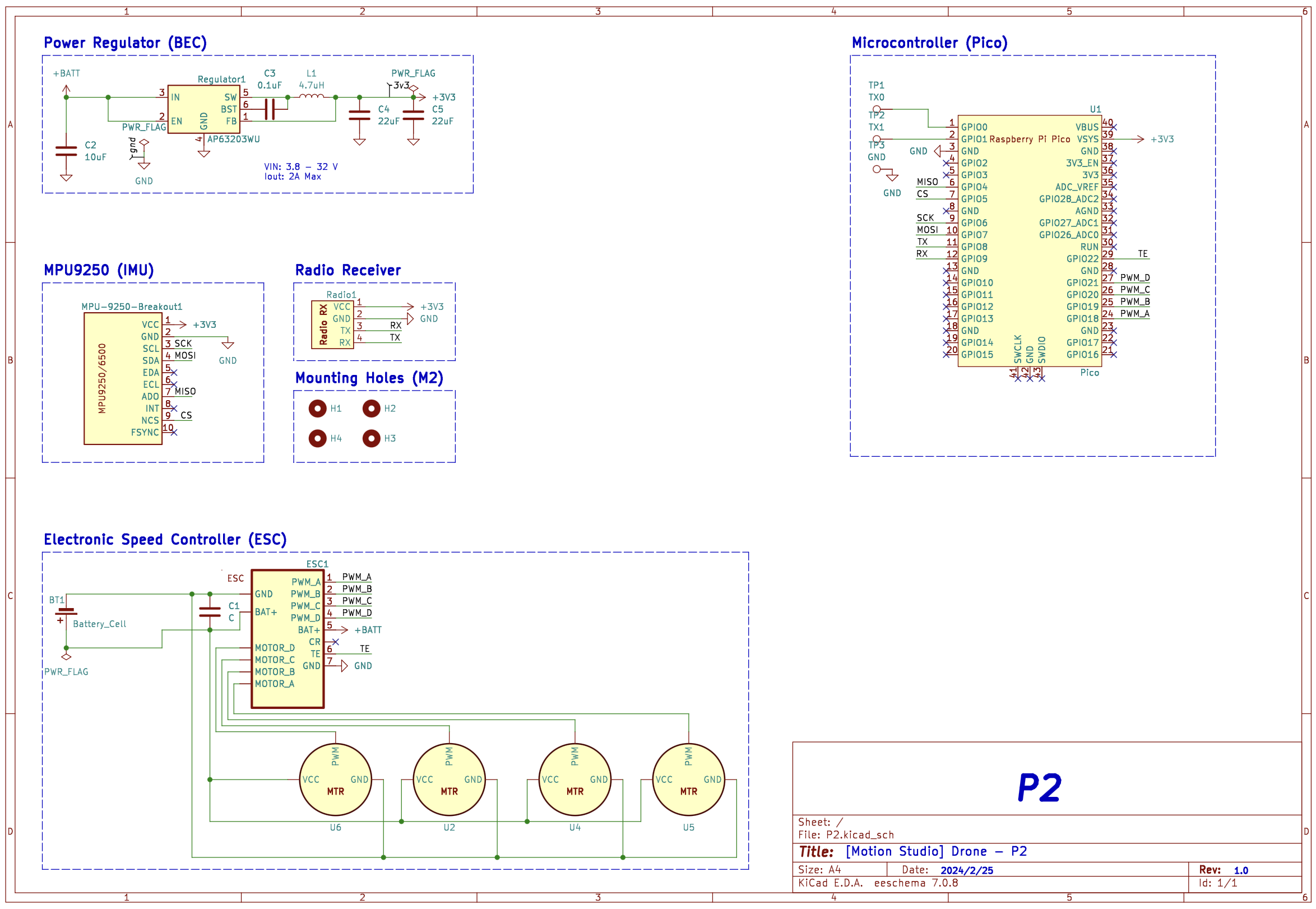Select the Mounting Holes (M2) heading
Image resolution: width=1316 pixels, height=909 pixels.
click(369, 378)
